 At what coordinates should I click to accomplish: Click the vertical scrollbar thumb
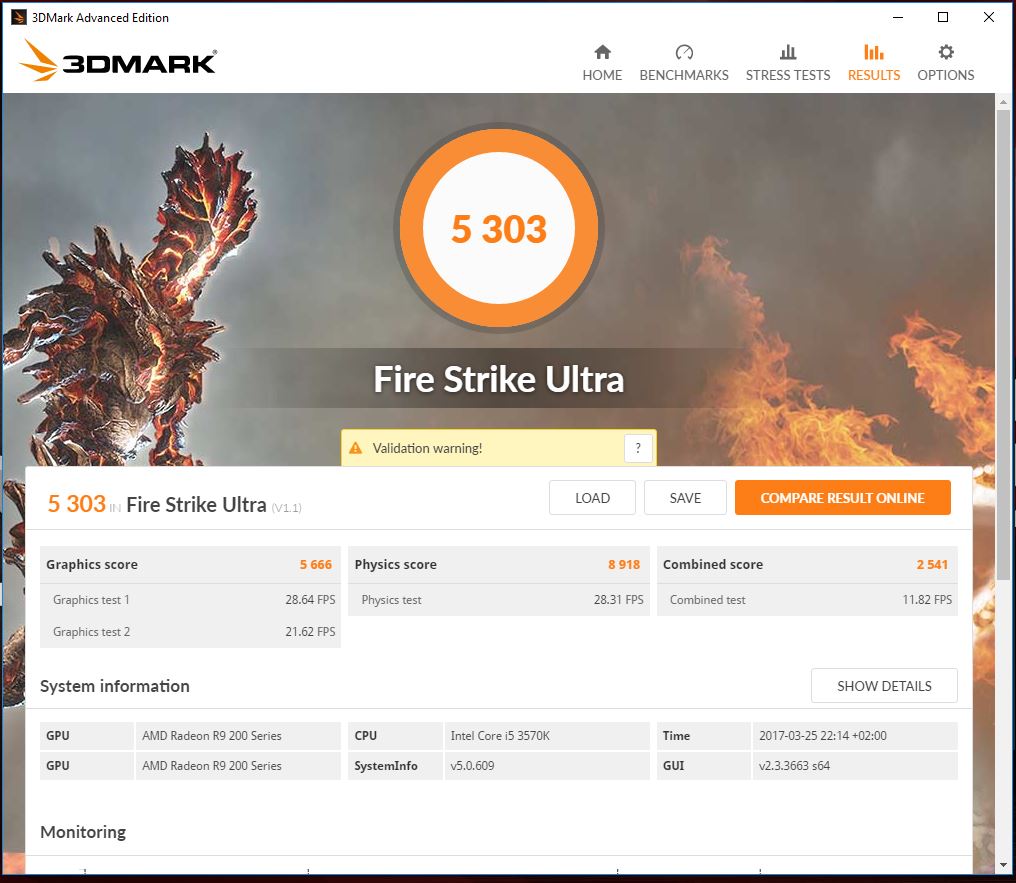(x=1003, y=345)
